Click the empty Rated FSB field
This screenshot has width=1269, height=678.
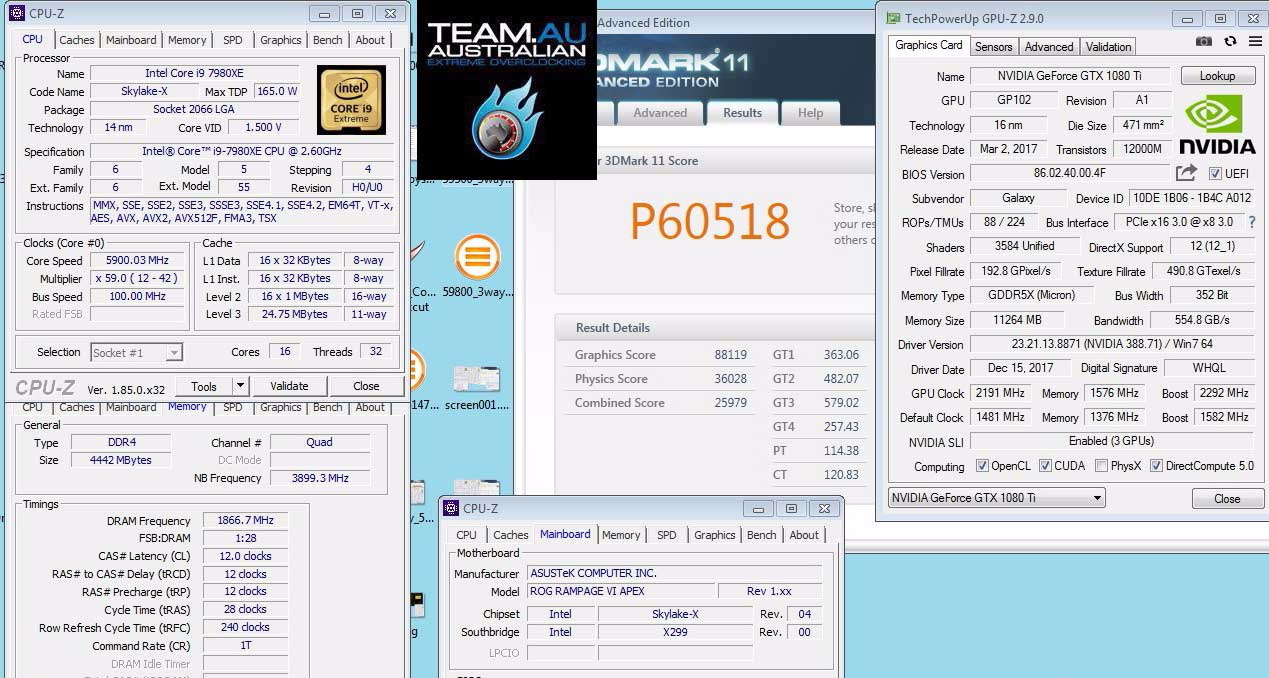138,314
